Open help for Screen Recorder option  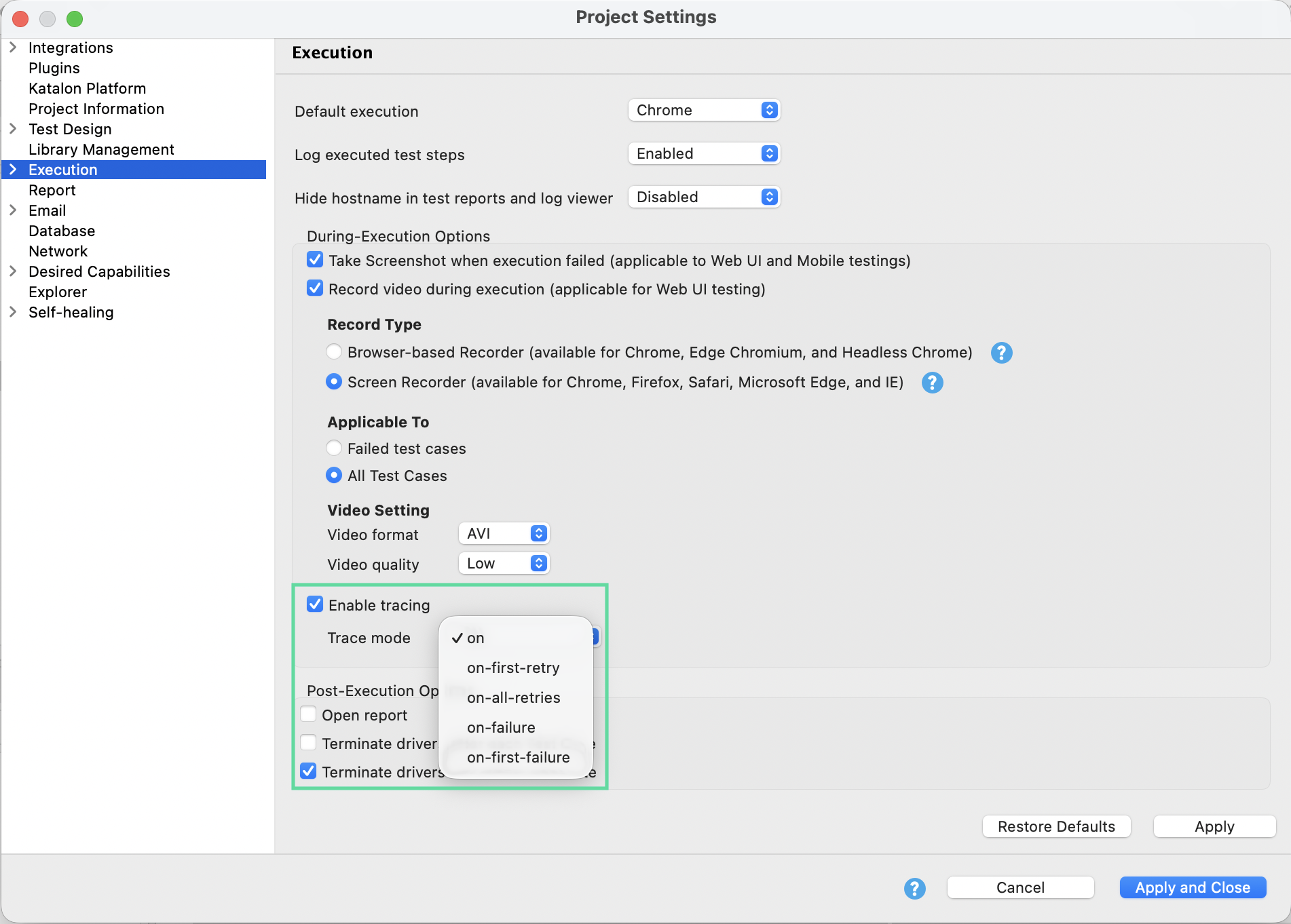click(x=932, y=383)
